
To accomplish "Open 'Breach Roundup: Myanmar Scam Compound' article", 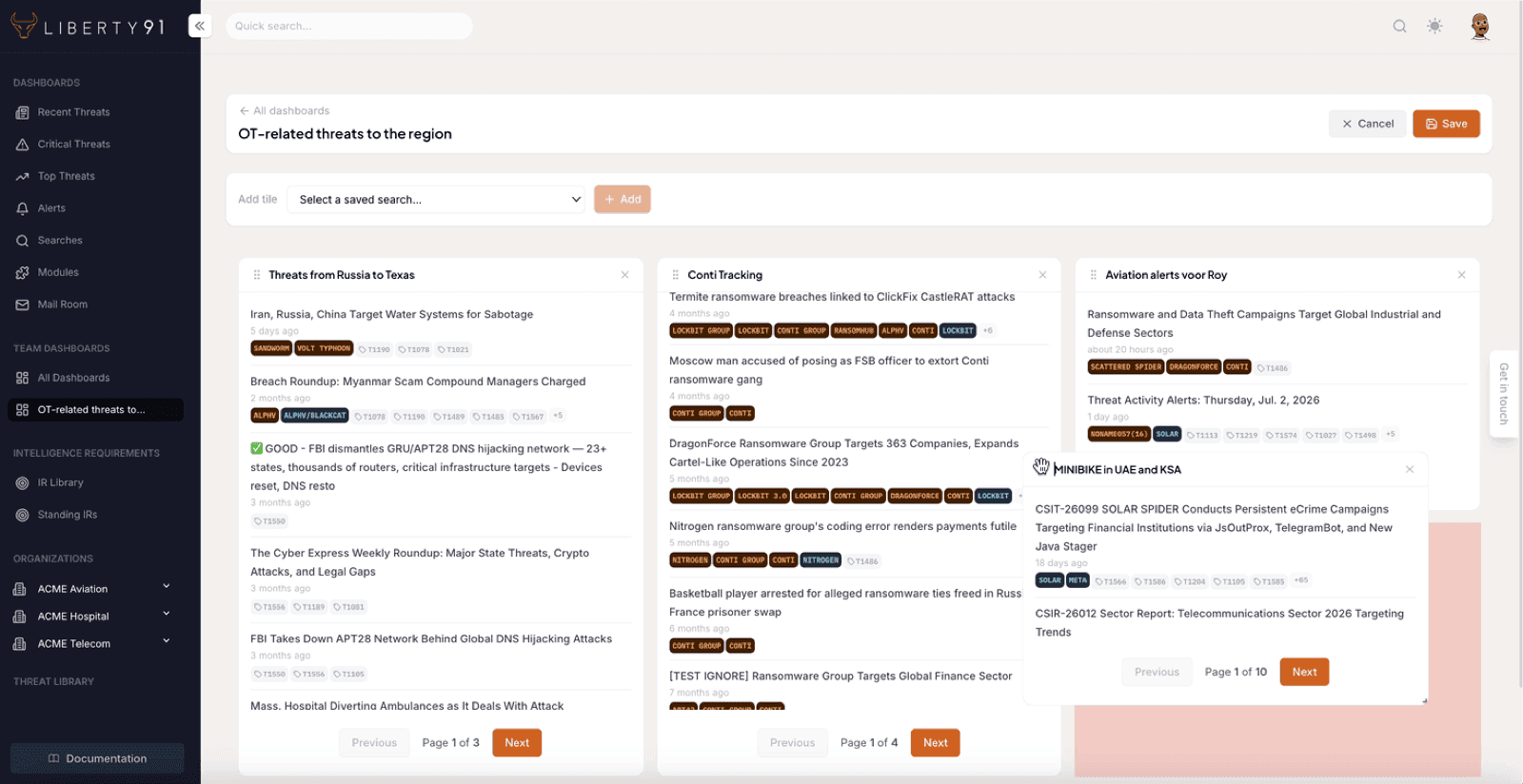I will coord(418,382).
